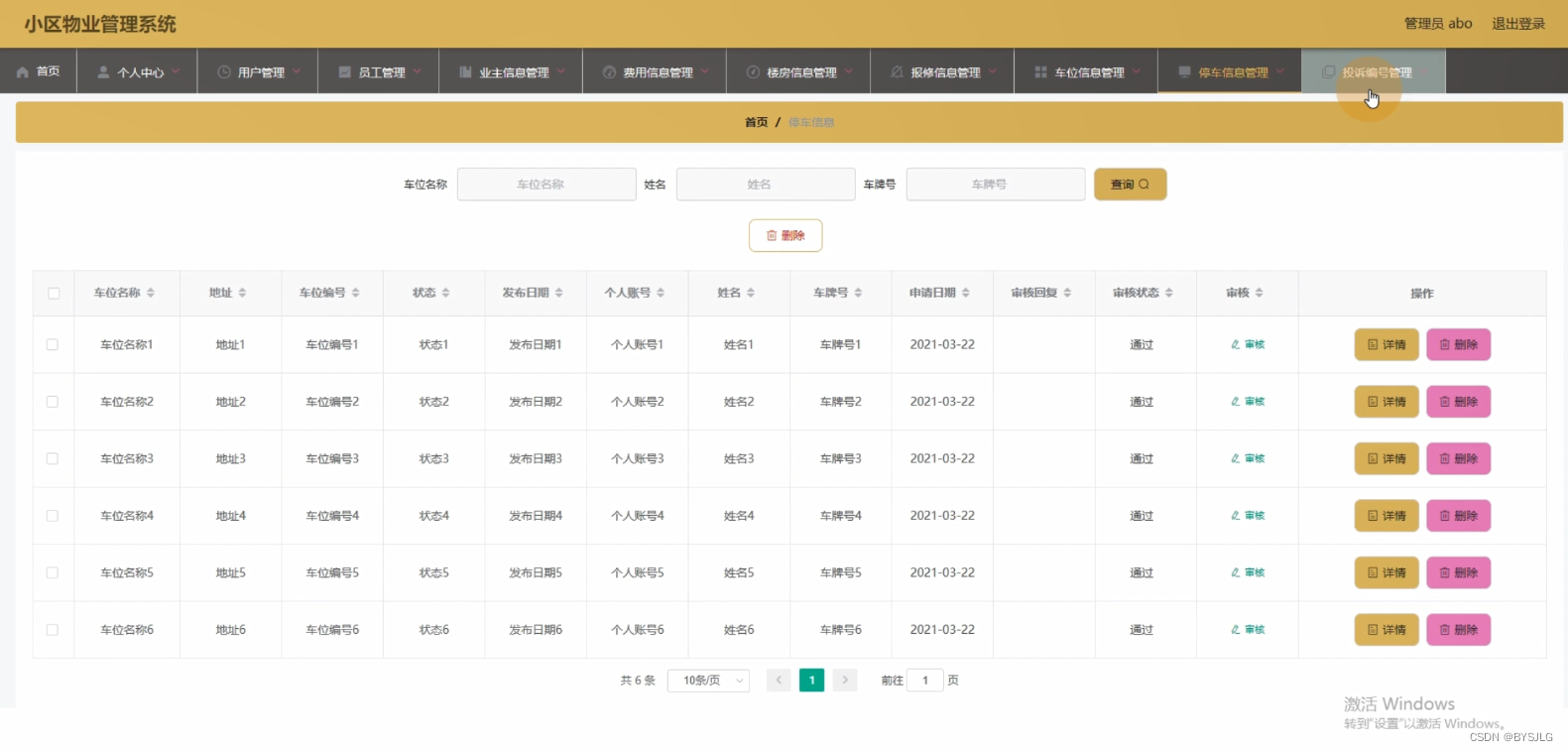Click the sort arrows on 车位名称 column
This screenshot has height=751, width=1568.
click(x=151, y=293)
